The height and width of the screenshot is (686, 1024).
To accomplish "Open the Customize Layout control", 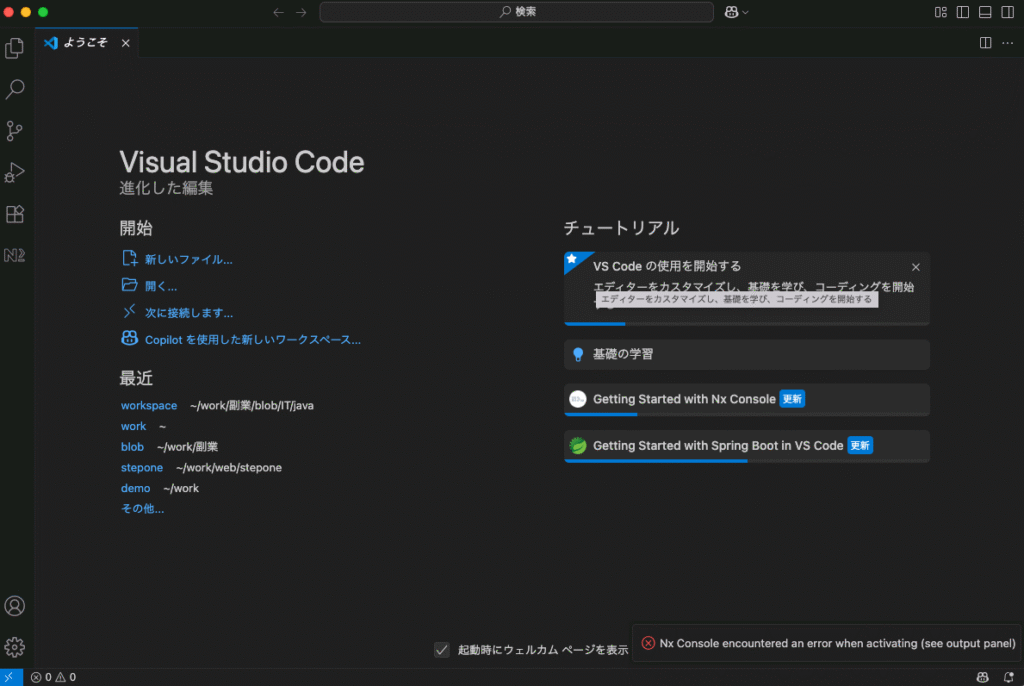I will tap(940, 12).
